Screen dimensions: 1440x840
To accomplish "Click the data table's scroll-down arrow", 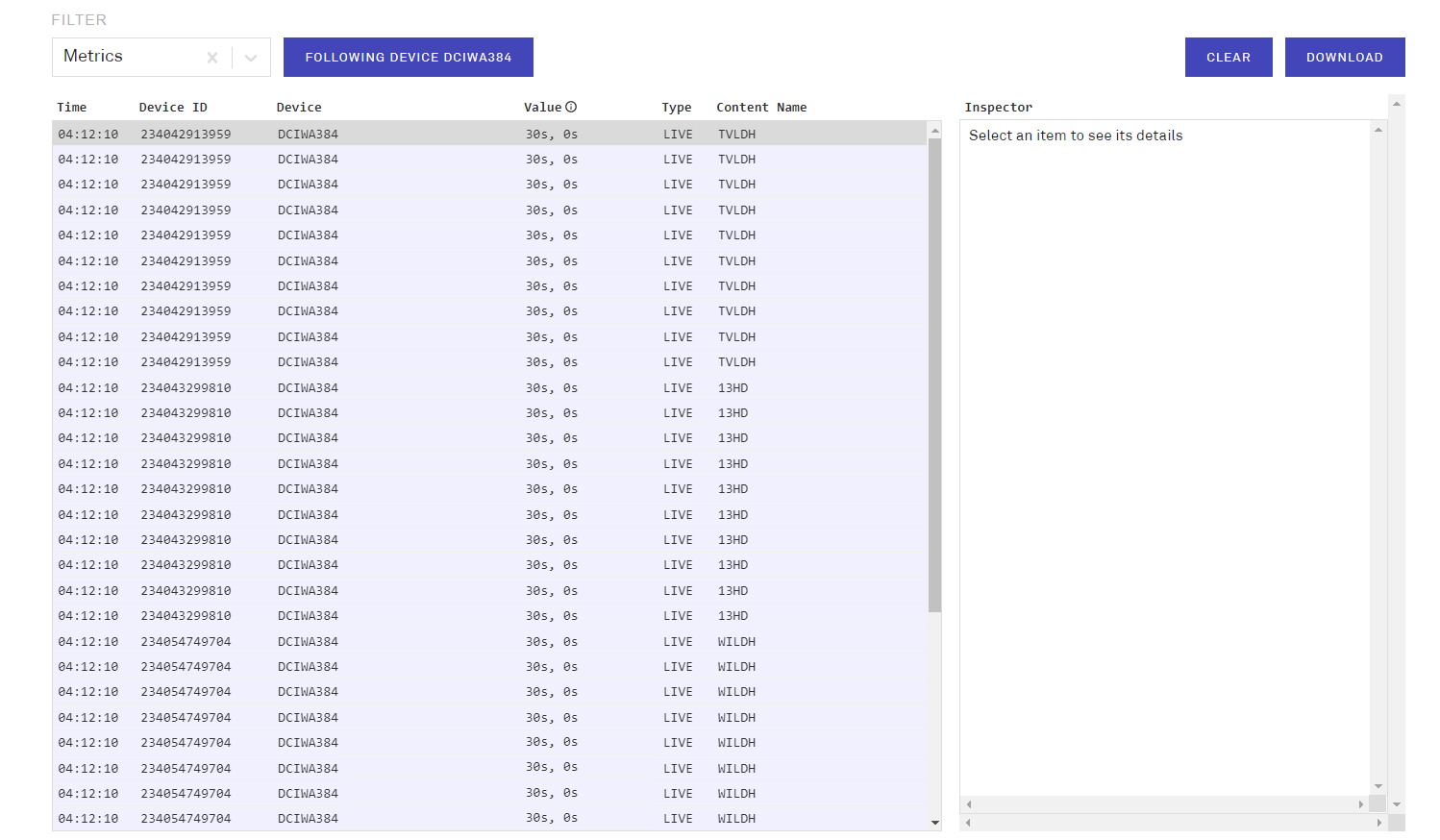I will tap(934, 823).
